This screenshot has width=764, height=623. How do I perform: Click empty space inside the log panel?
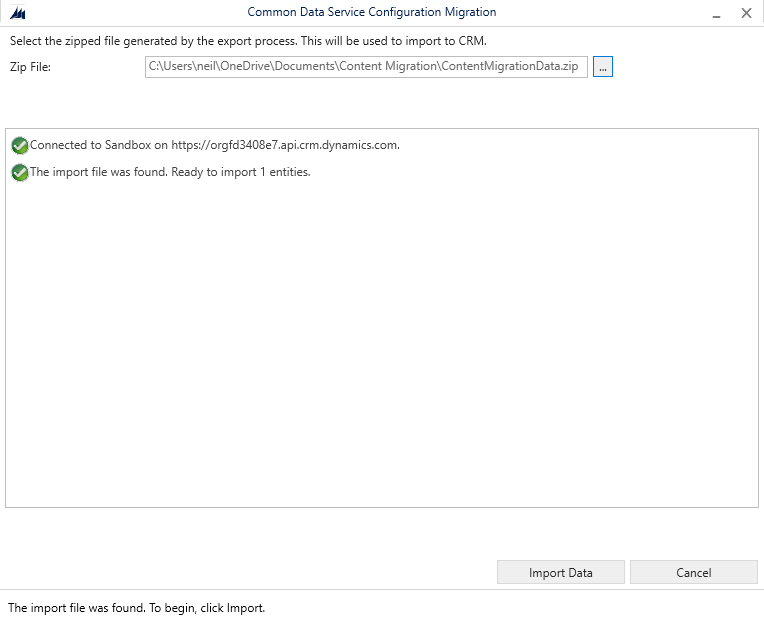(x=380, y=350)
